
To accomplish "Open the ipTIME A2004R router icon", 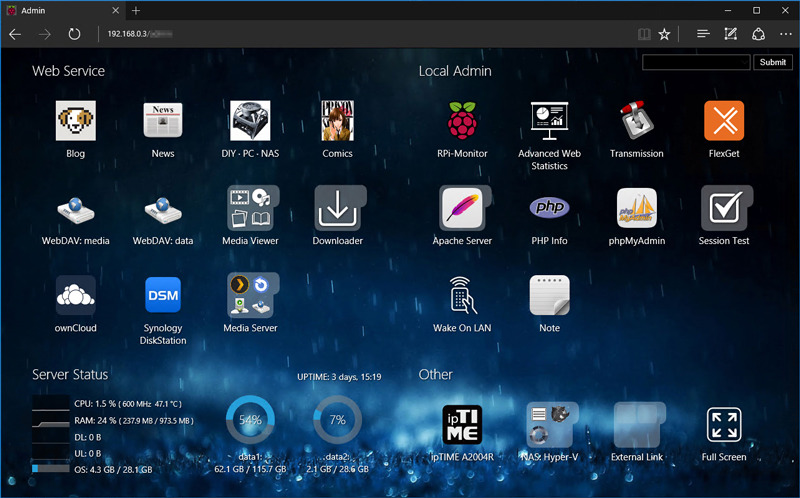I will point(462,425).
